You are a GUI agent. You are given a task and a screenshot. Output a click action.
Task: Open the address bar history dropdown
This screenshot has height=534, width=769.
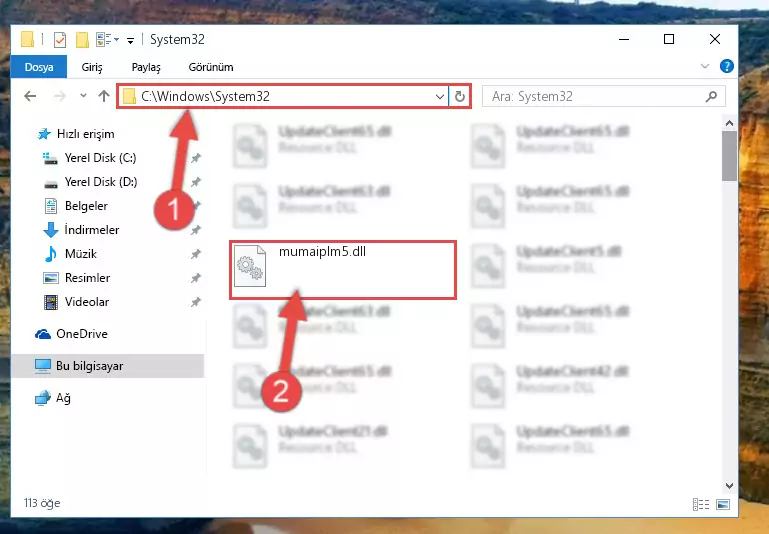click(x=439, y=97)
